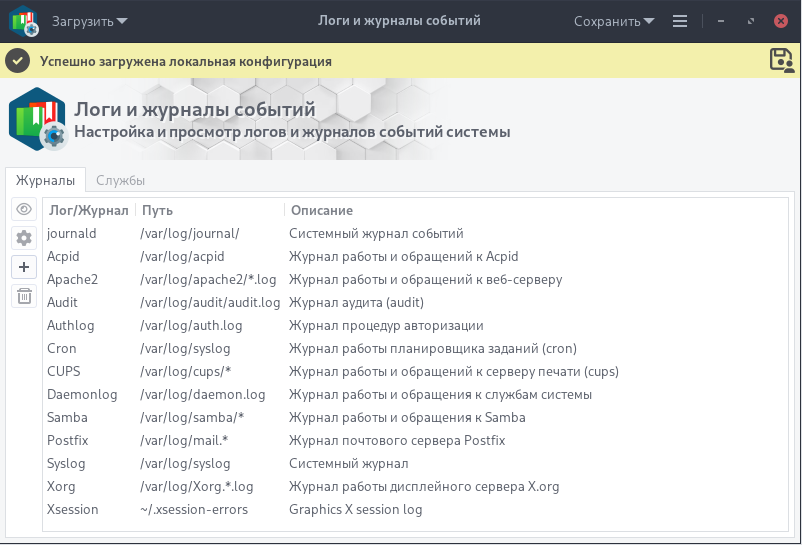The height and width of the screenshot is (545, 802).
Task: Minimize the window
Action: (x=721, y=21)
